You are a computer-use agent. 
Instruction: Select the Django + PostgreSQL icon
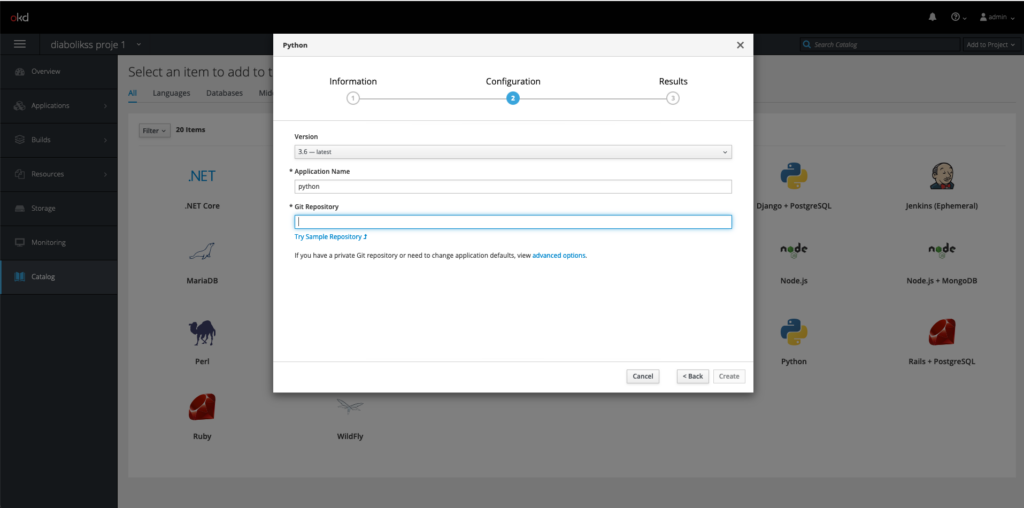tap(793, 176)
